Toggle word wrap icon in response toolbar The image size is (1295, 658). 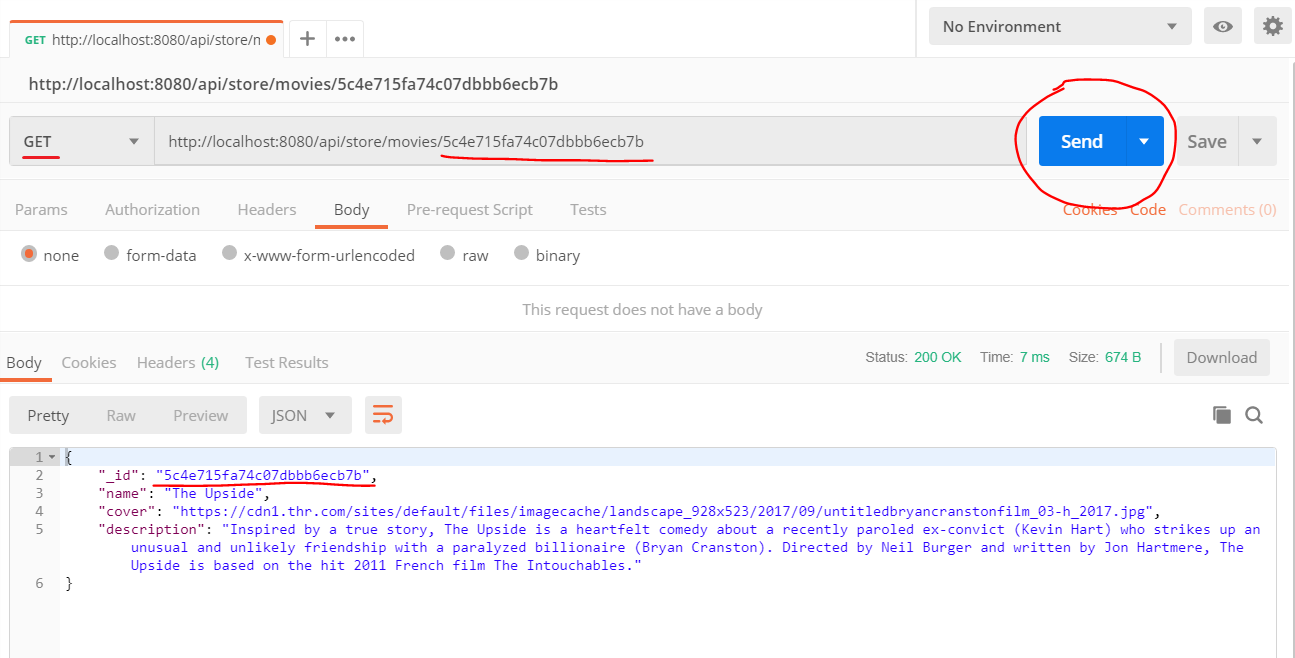point(383,415)
